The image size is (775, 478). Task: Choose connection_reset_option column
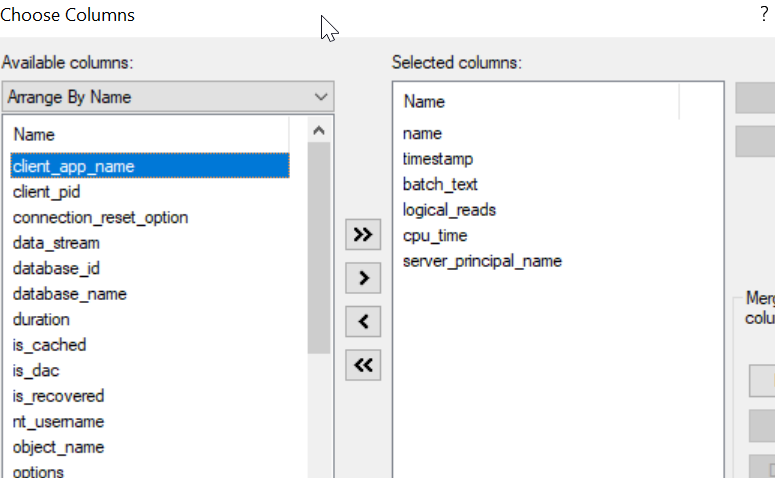coord(100,217)
